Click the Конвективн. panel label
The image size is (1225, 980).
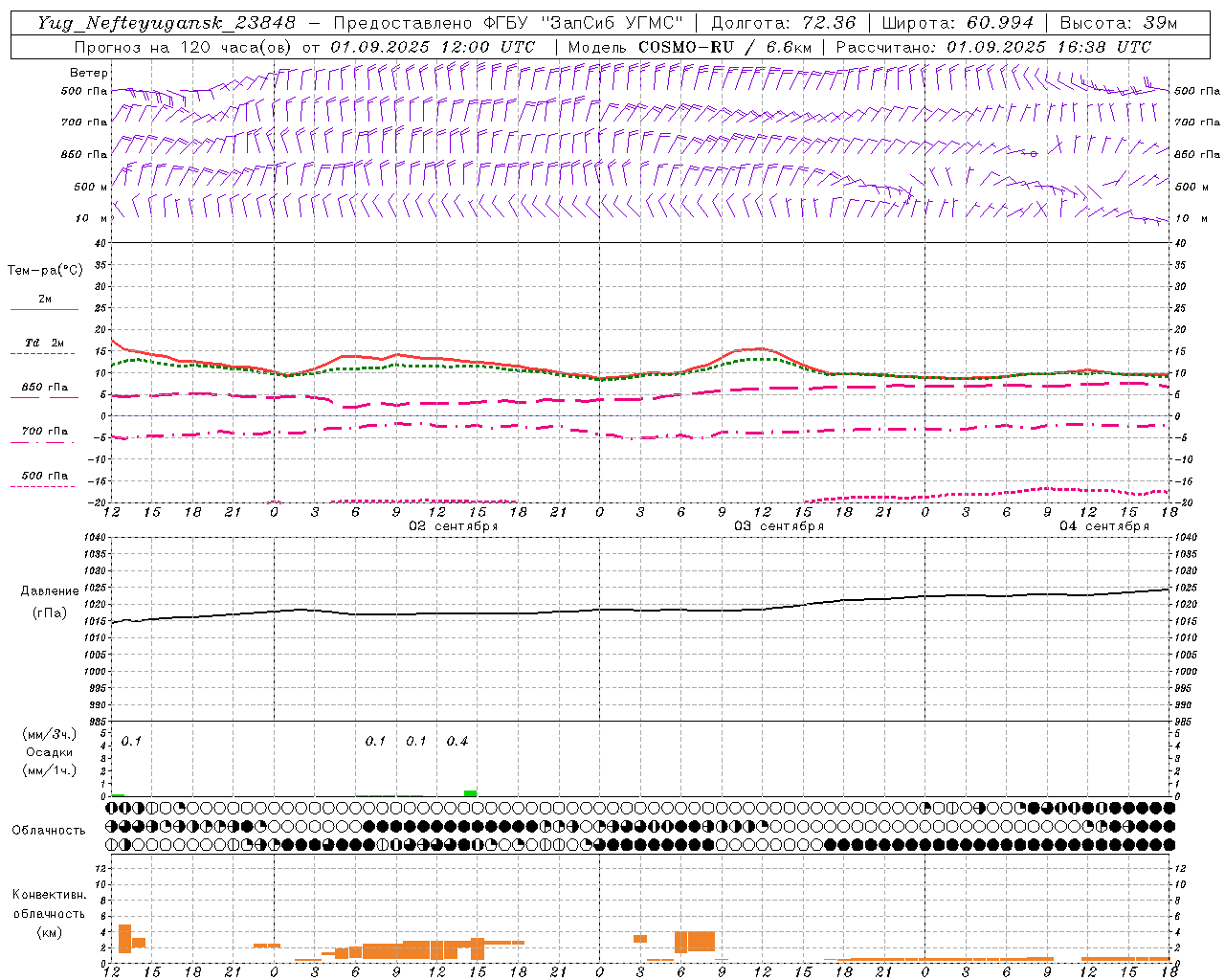pos(49,895)
